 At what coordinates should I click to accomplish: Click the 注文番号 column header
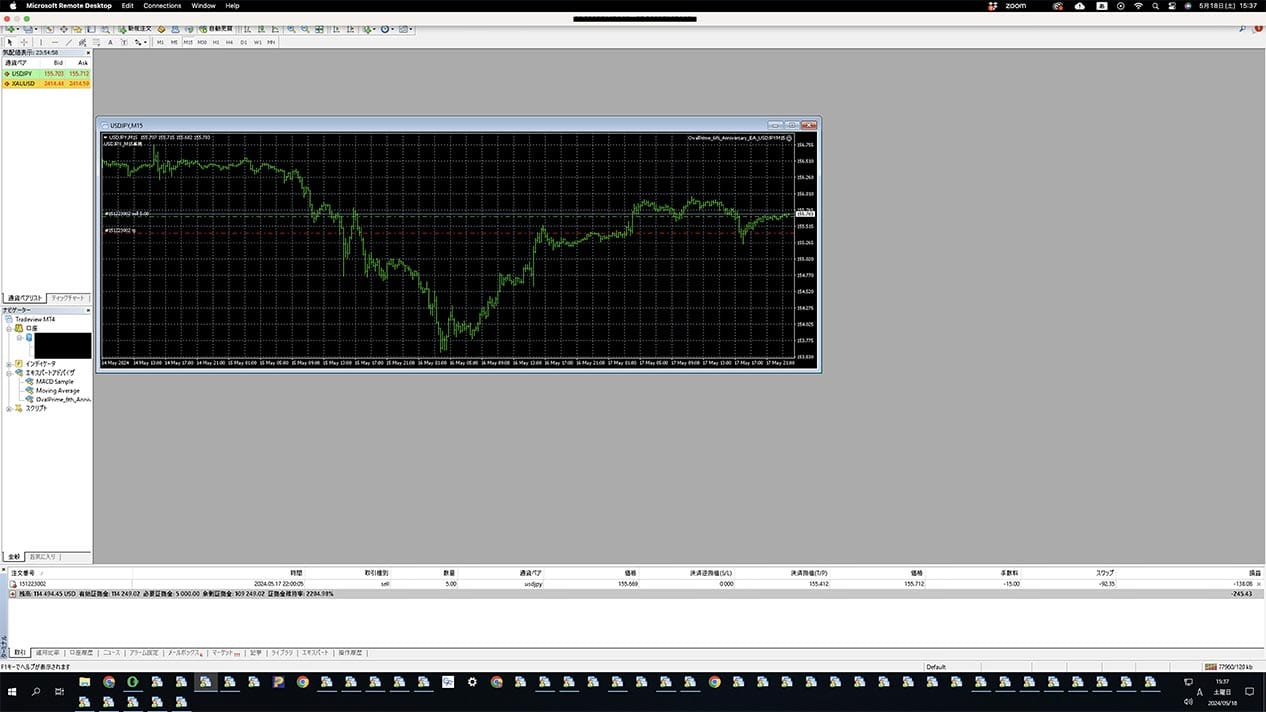point(23,573)
